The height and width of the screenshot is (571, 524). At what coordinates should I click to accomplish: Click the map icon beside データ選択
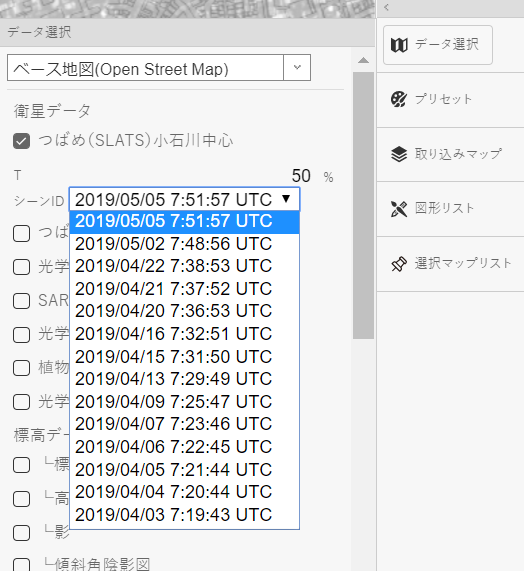[x=399, y=45]
